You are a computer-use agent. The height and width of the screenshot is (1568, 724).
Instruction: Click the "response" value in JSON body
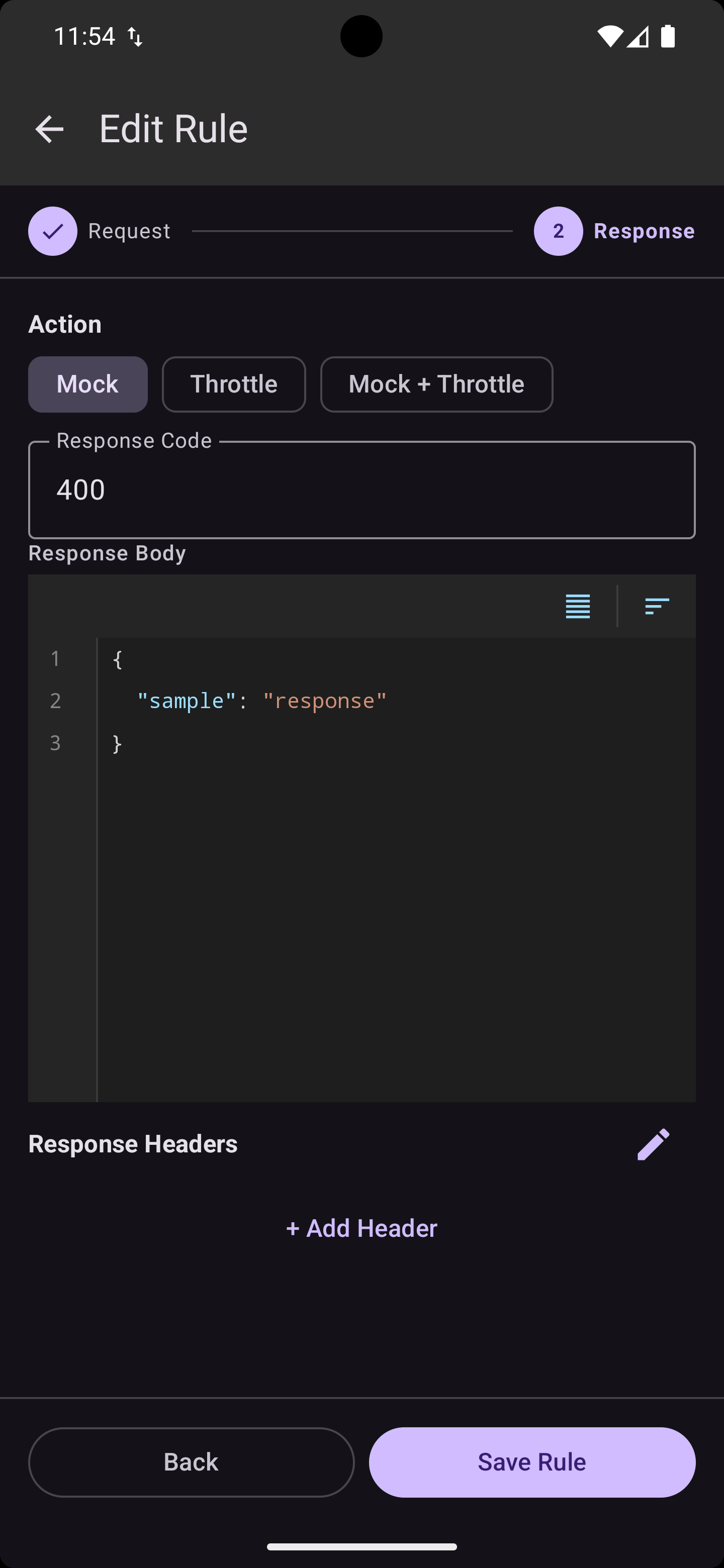[x=325, y=701]
